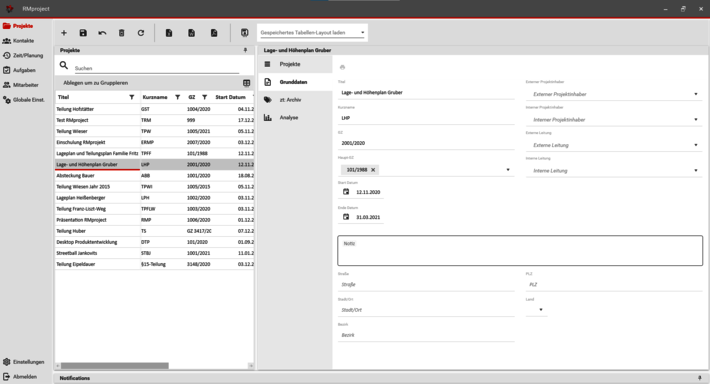Filter the Kurzname column
The height and width of the screenshot is (384, 710).
coord(178,97)
